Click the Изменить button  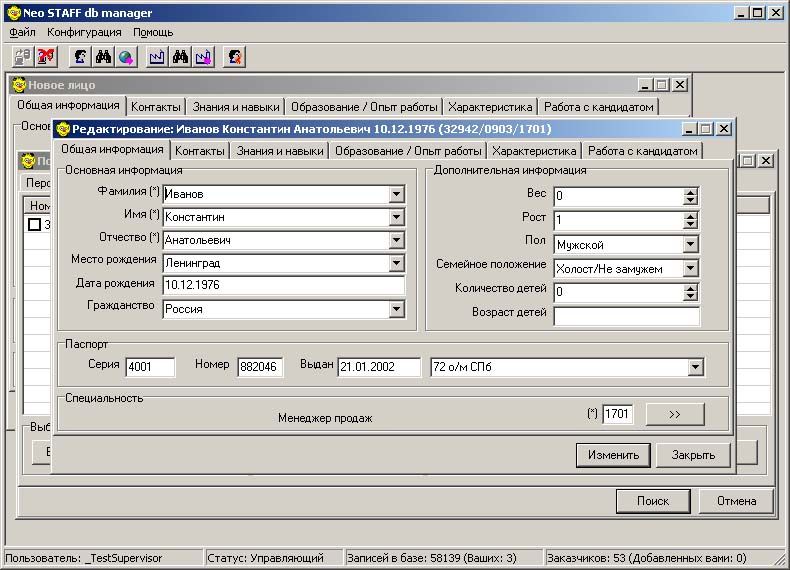[613, 455]
